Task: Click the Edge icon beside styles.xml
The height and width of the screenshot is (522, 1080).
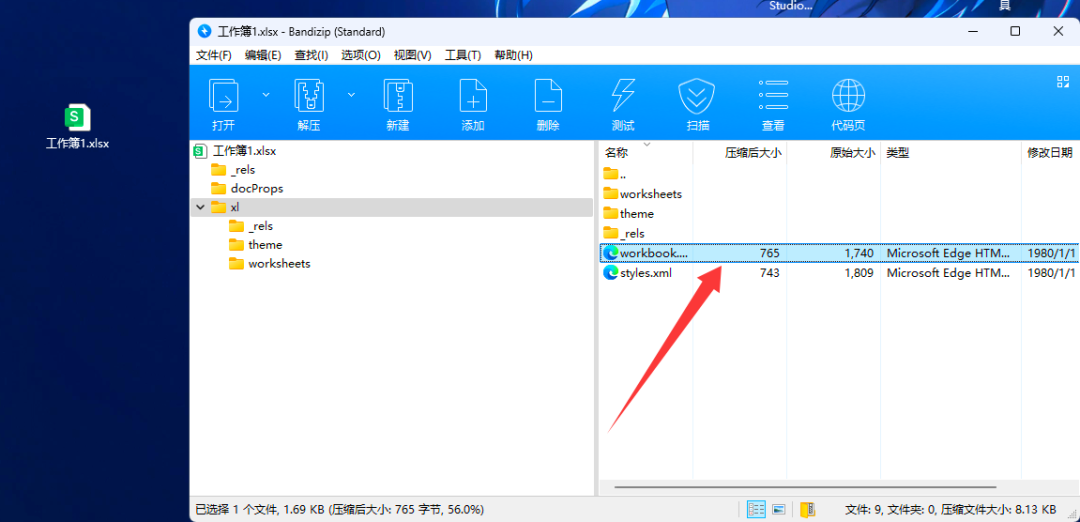Action: pos(610,273)
